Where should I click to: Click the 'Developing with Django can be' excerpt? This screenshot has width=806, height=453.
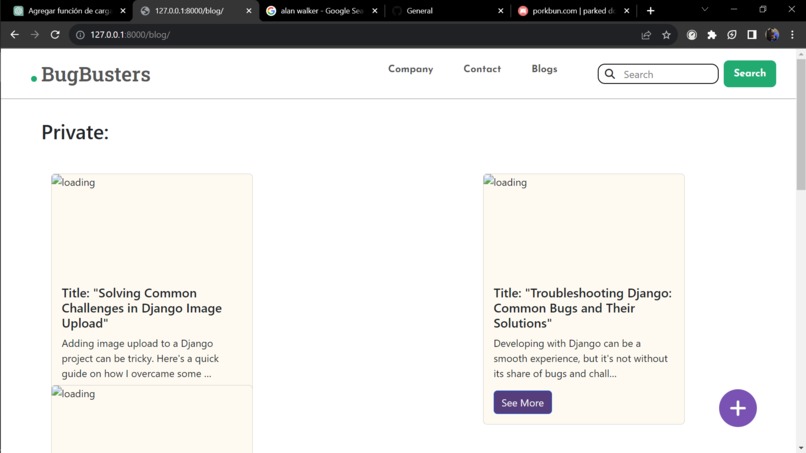[580, 358]
